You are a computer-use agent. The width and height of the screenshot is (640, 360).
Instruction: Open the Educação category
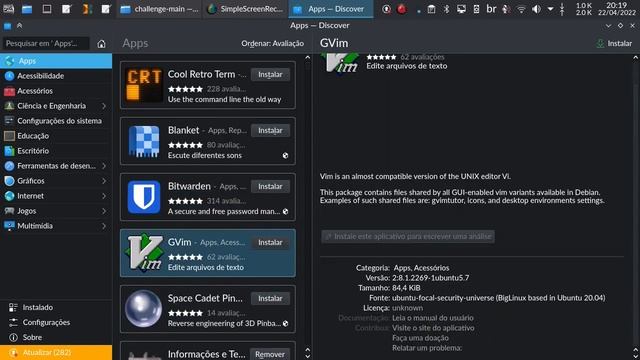(x=56, y=136)
